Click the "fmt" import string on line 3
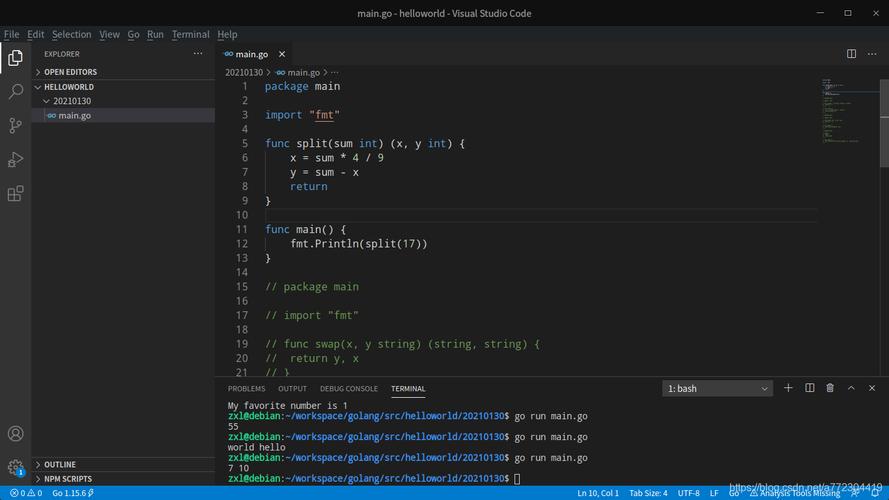Screen dimensions: 889x500 324,115
